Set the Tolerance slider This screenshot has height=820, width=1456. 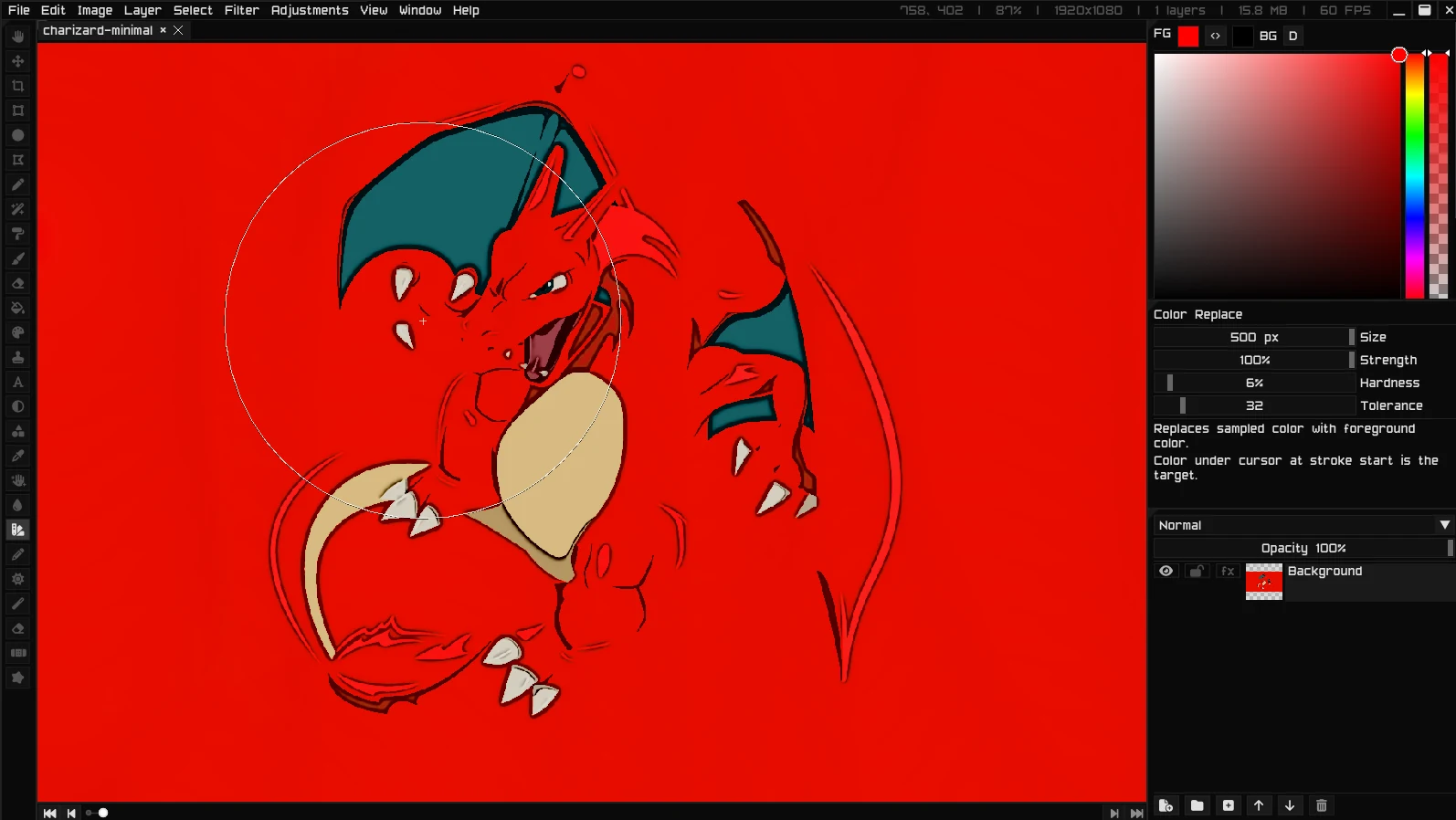[1254, 405]
